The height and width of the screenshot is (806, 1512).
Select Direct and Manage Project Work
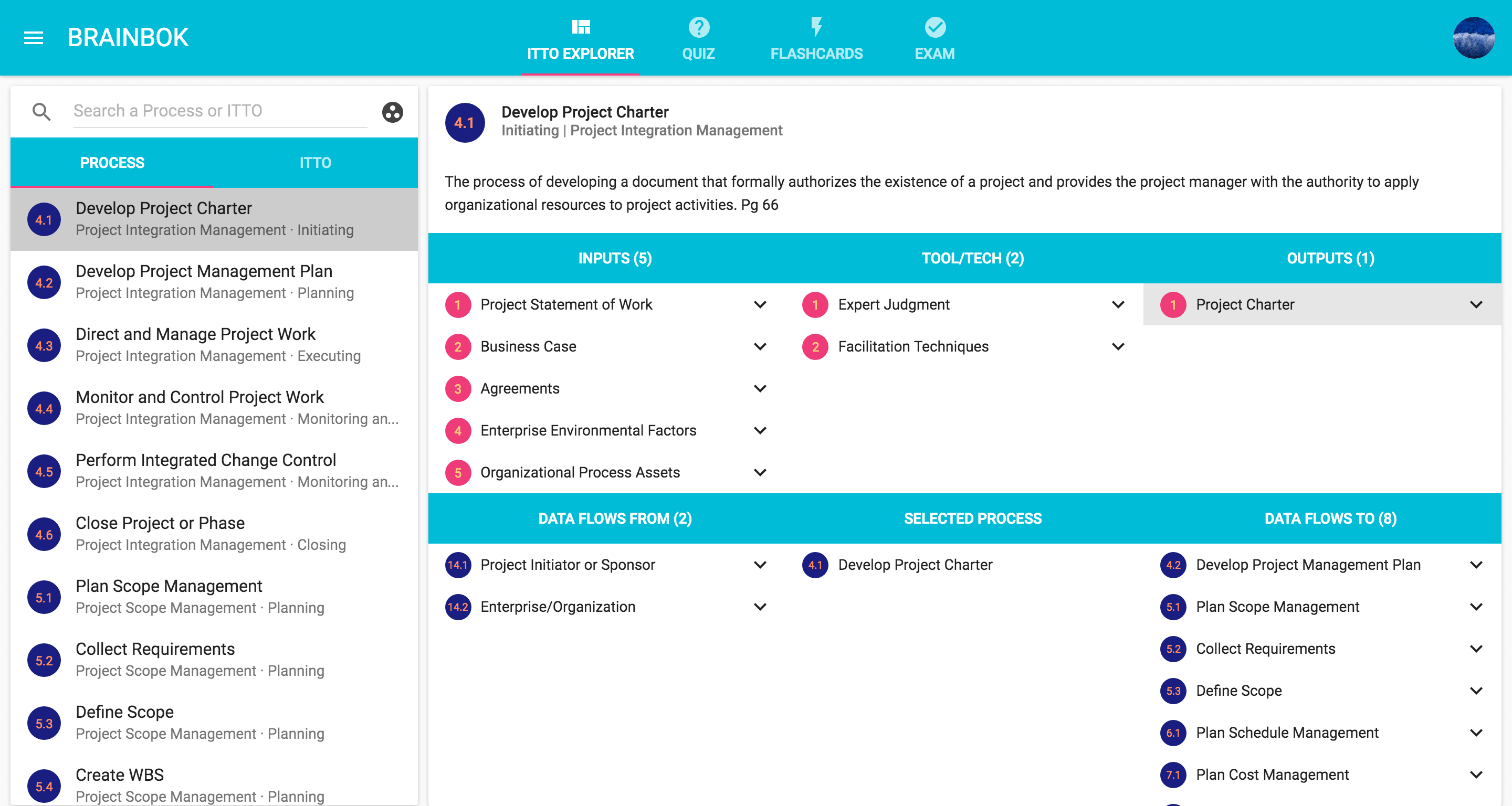click(214, 344)
